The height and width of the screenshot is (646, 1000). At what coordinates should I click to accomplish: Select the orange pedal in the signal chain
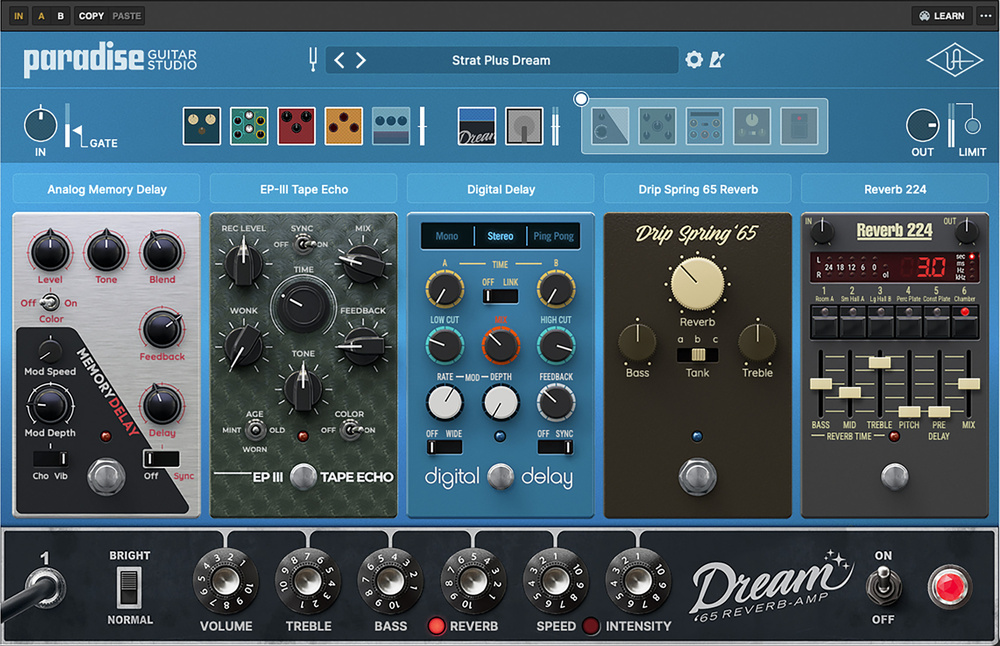click(344, 127)
